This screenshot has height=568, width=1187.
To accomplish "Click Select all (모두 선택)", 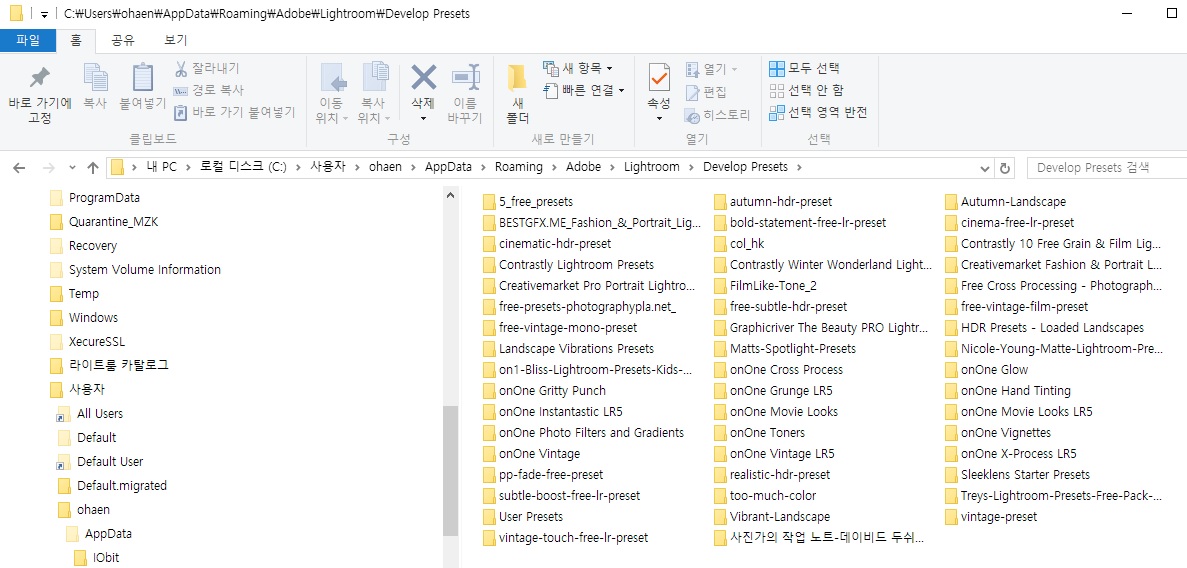I will click(804, 69).
